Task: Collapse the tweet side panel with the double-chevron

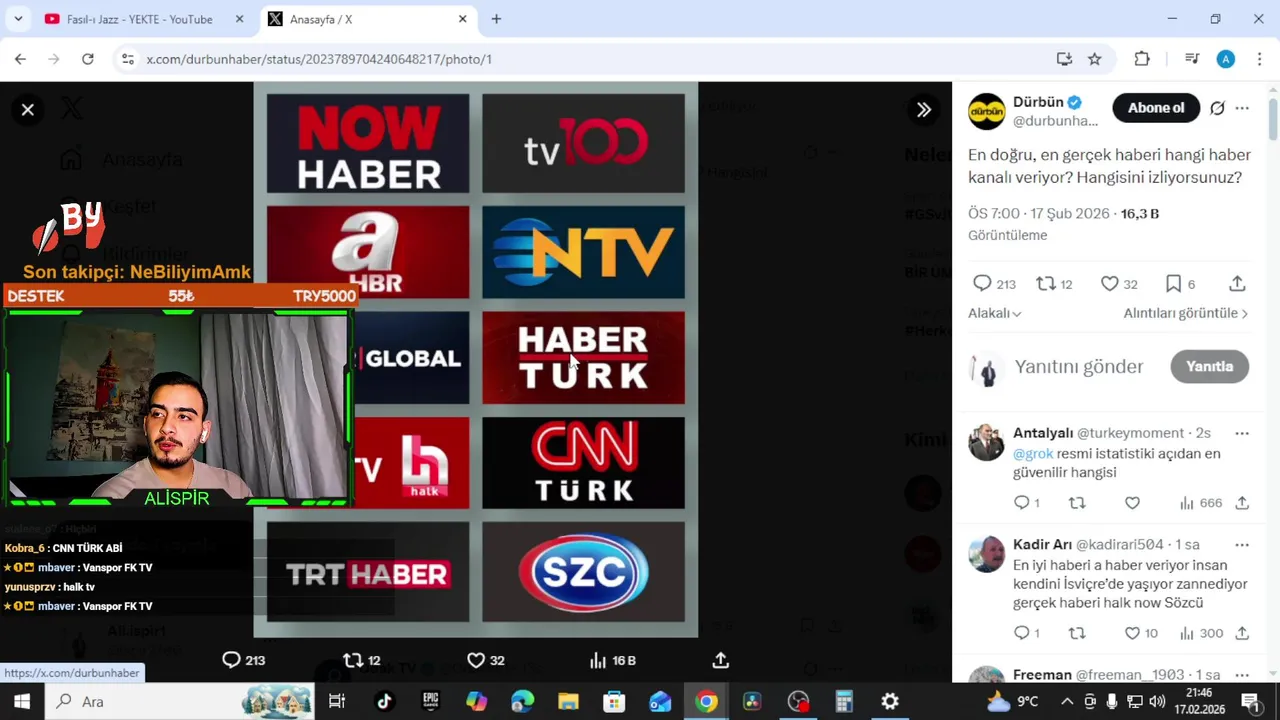Action: (x=924, y=110)
